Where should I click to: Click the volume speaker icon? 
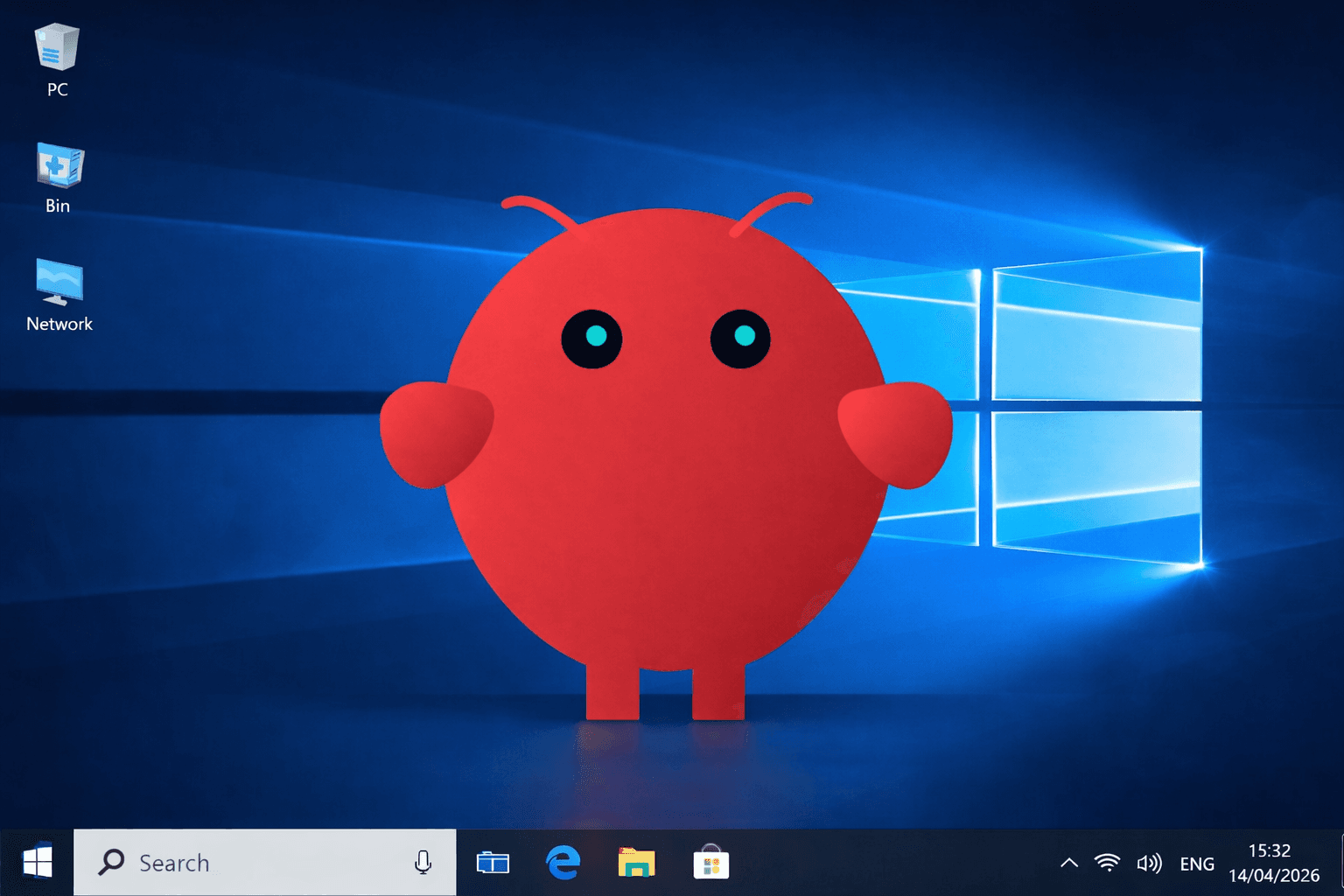click(x=1149, y=863)
